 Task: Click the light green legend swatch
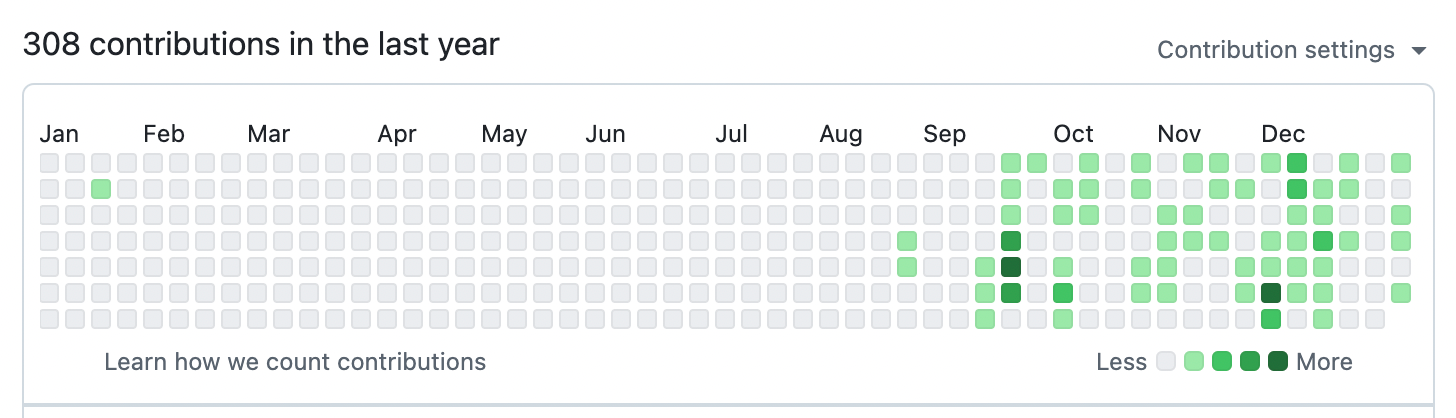[1194, 362]
